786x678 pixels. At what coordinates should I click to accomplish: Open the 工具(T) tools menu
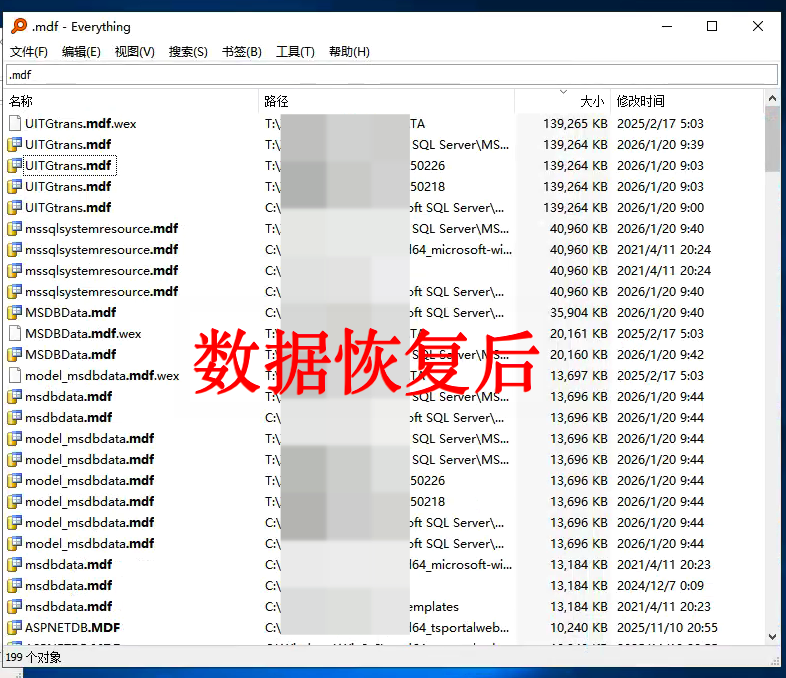coord(295,52)
